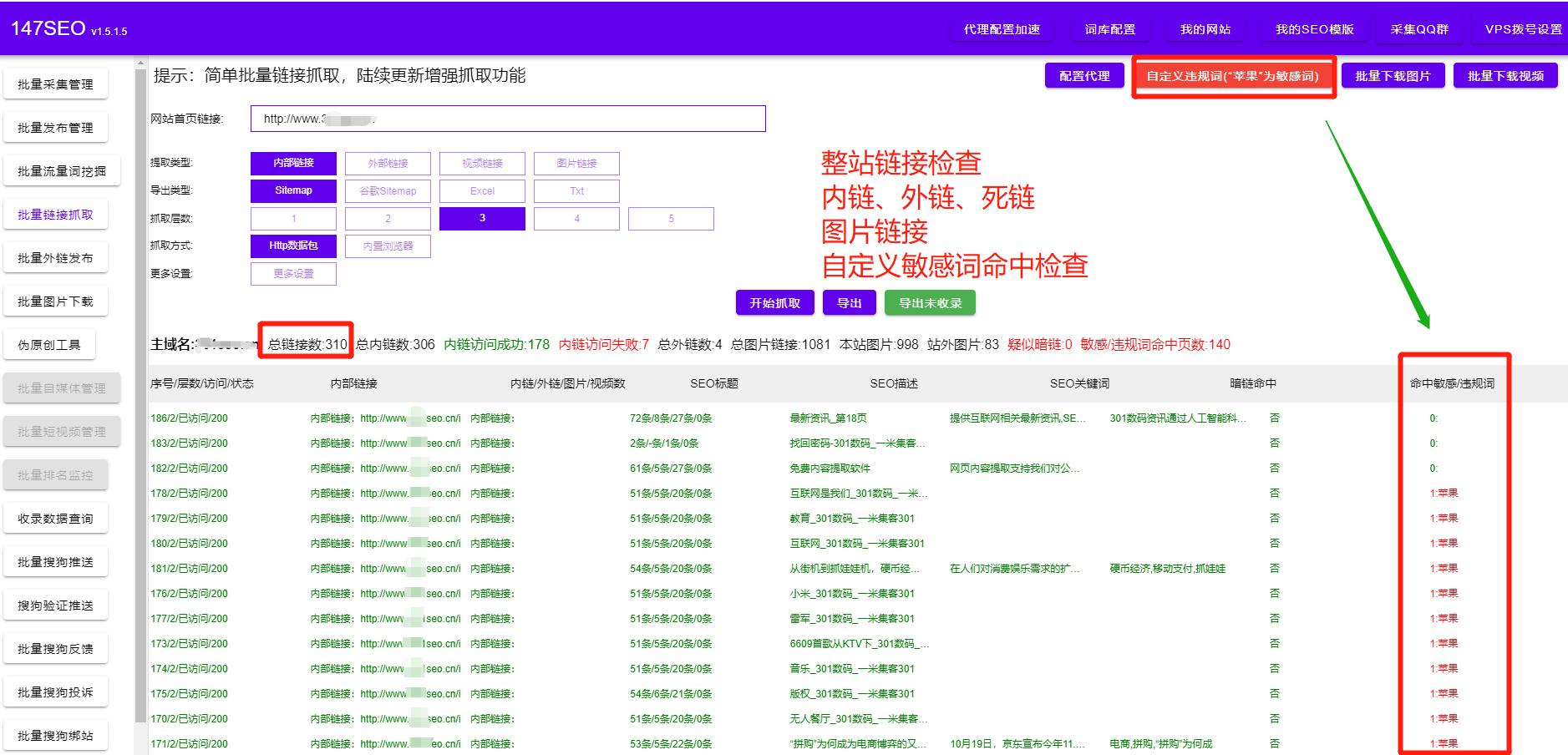Set crawl depth to 5

[671, 218]
